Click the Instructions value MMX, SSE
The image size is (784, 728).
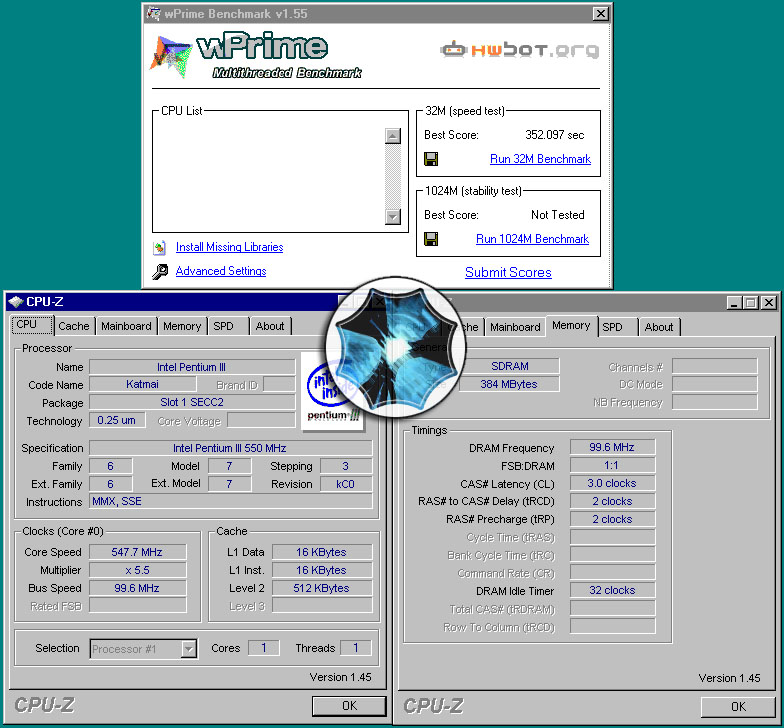(x=230, y=502)
